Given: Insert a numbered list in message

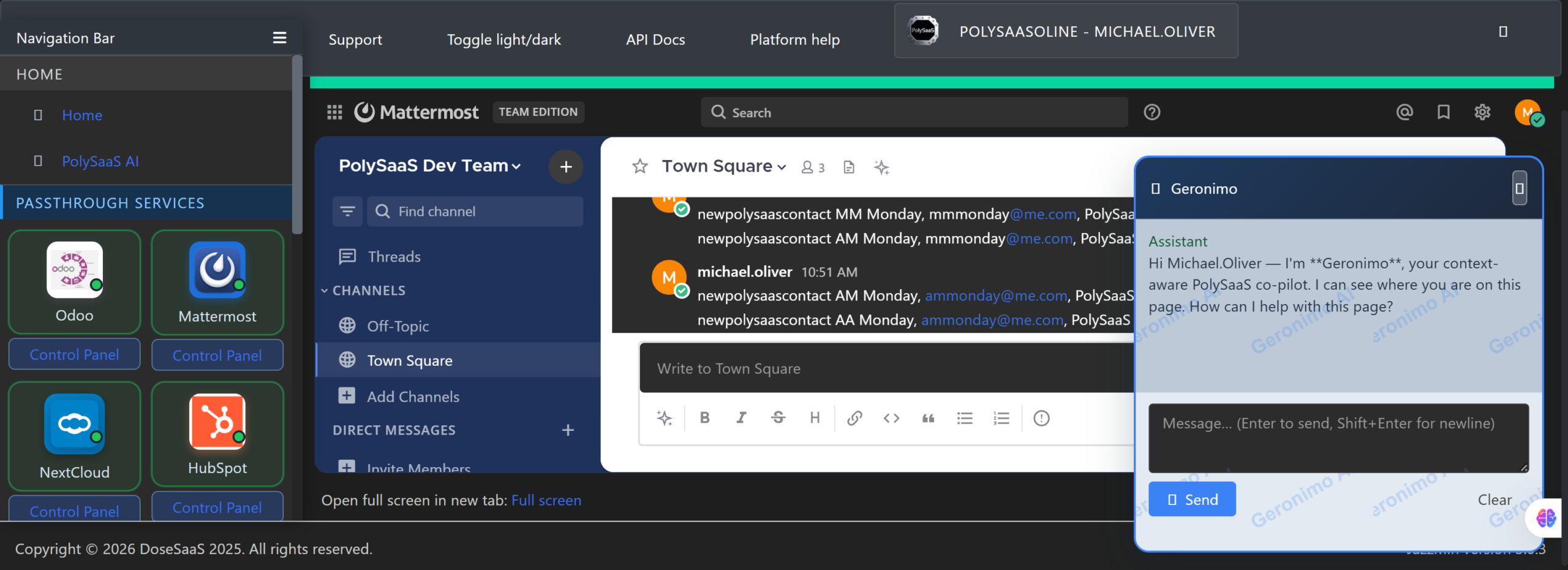Looking at the screenshot, I should click(x=1001, y=418).
